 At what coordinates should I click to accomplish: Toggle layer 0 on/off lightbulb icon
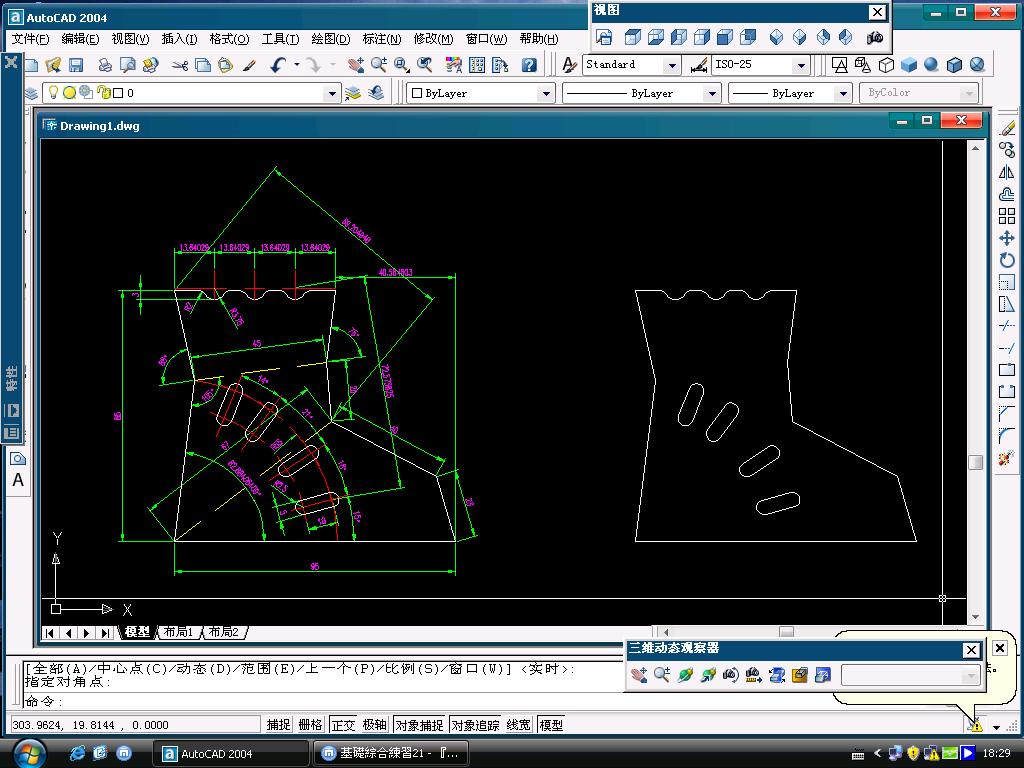click(54, 93)
